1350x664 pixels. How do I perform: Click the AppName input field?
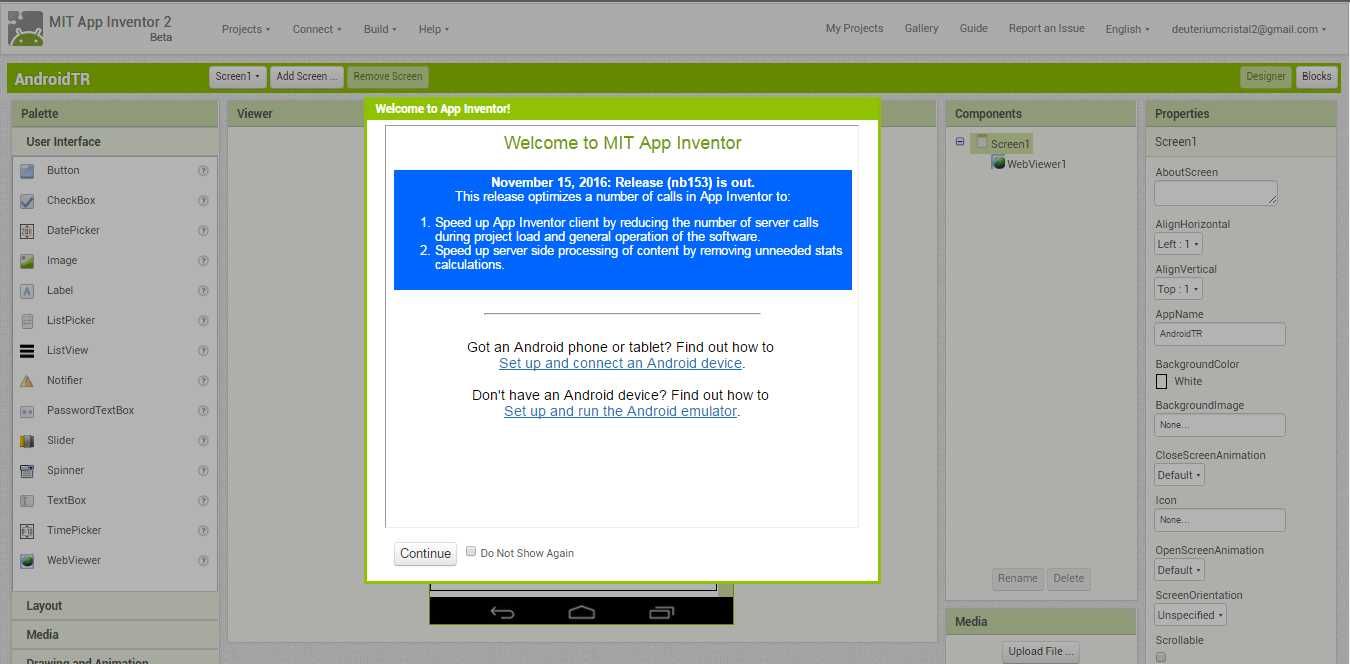coord(1220,334)
